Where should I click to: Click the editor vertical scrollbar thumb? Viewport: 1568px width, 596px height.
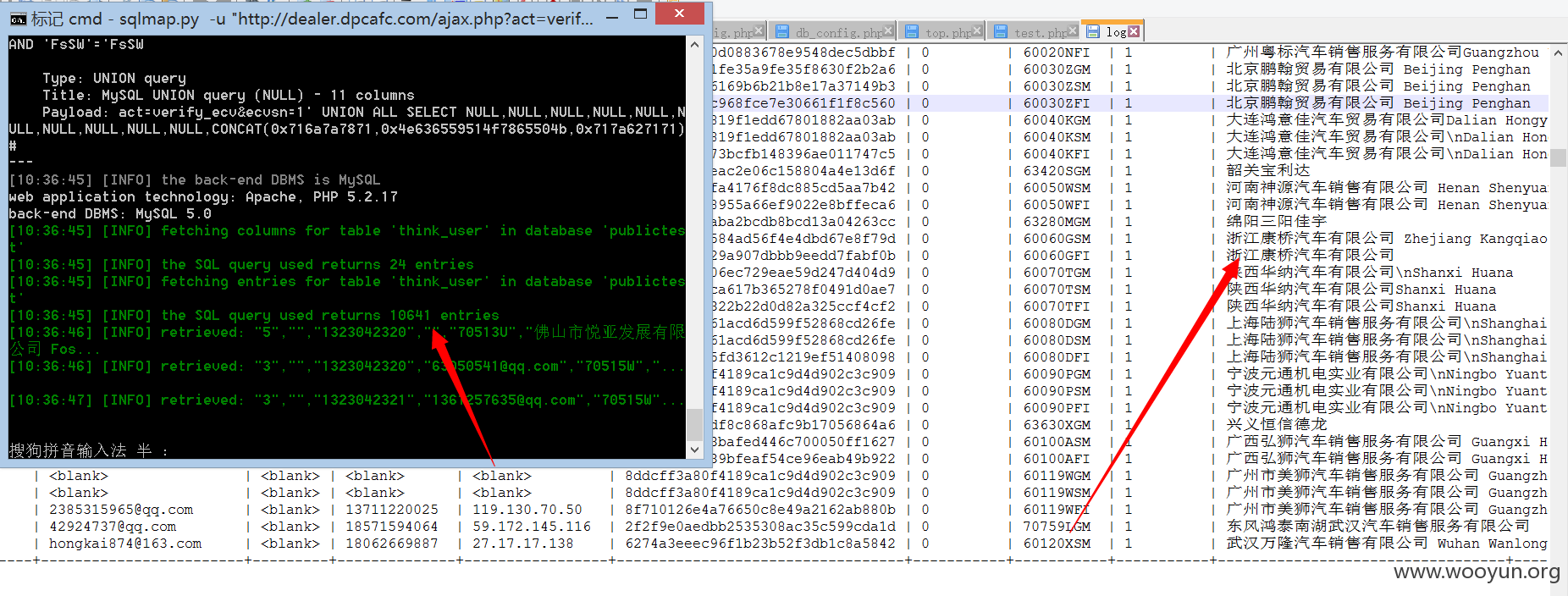(1558, 157)
